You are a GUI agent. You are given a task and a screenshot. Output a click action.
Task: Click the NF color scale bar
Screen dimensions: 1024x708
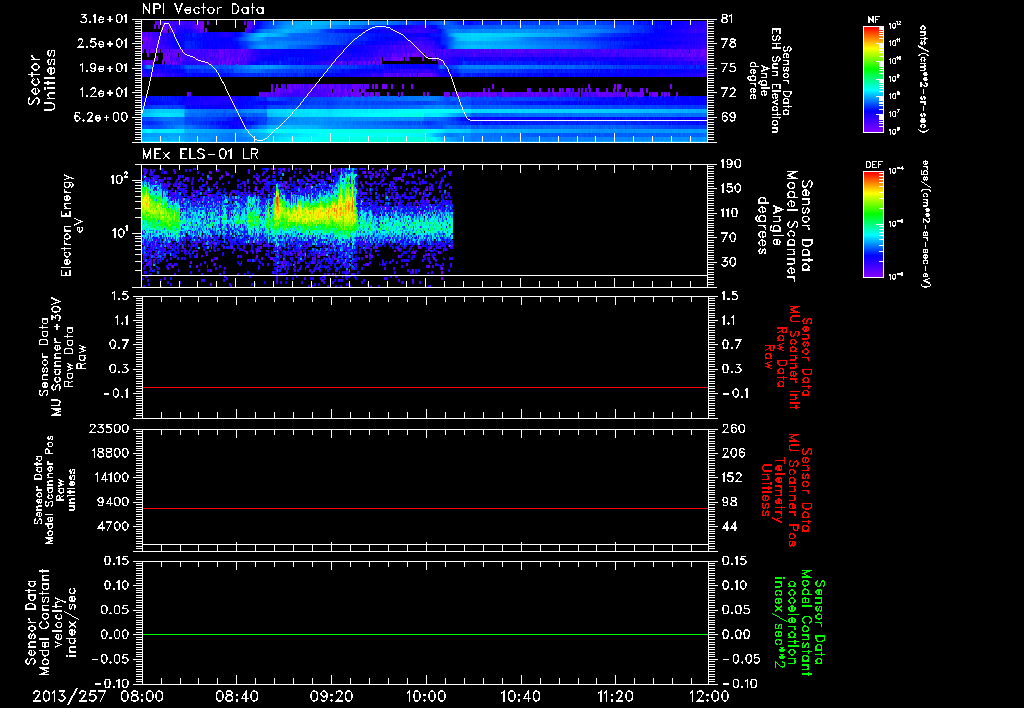[x=873, y=78]
